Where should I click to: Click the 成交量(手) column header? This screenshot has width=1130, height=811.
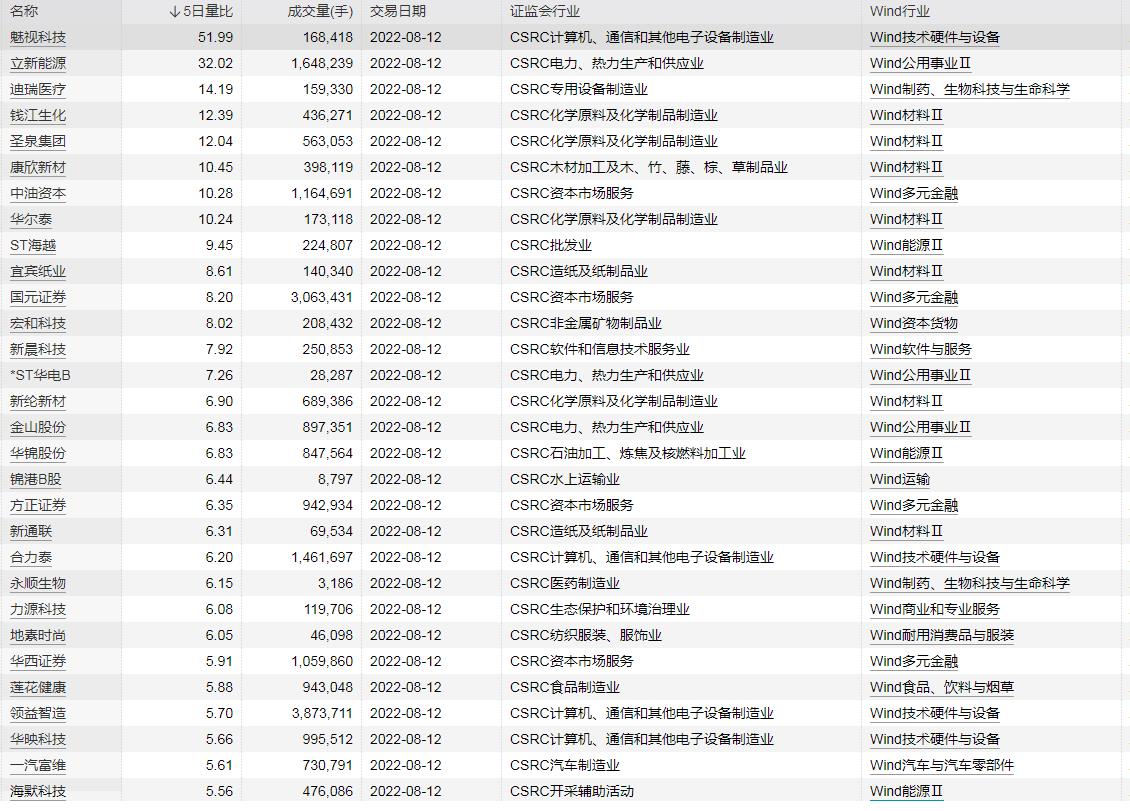[320, 12]
